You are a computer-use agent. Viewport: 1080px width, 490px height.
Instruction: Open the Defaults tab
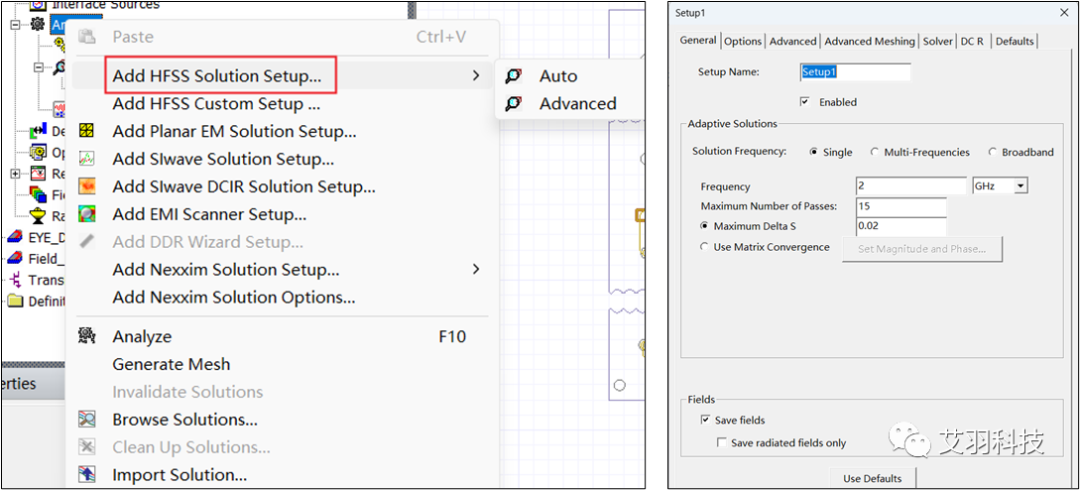tap(1015, 41)
